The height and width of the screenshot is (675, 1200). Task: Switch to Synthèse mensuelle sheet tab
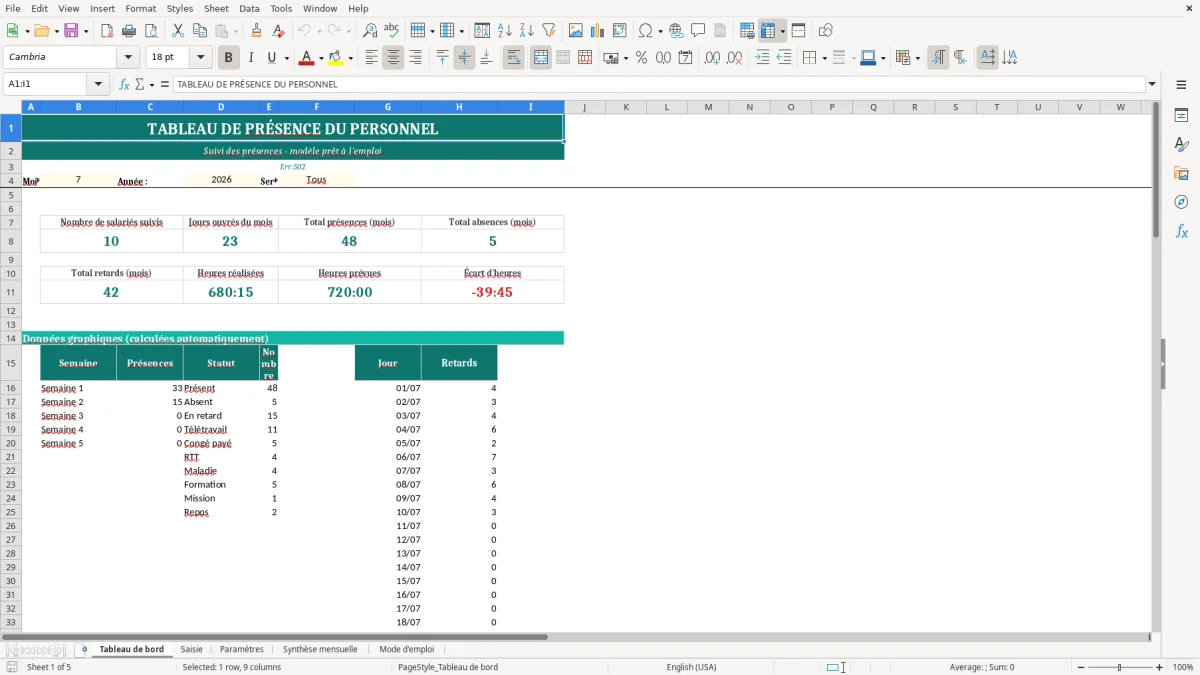click(x=320, y=649)
